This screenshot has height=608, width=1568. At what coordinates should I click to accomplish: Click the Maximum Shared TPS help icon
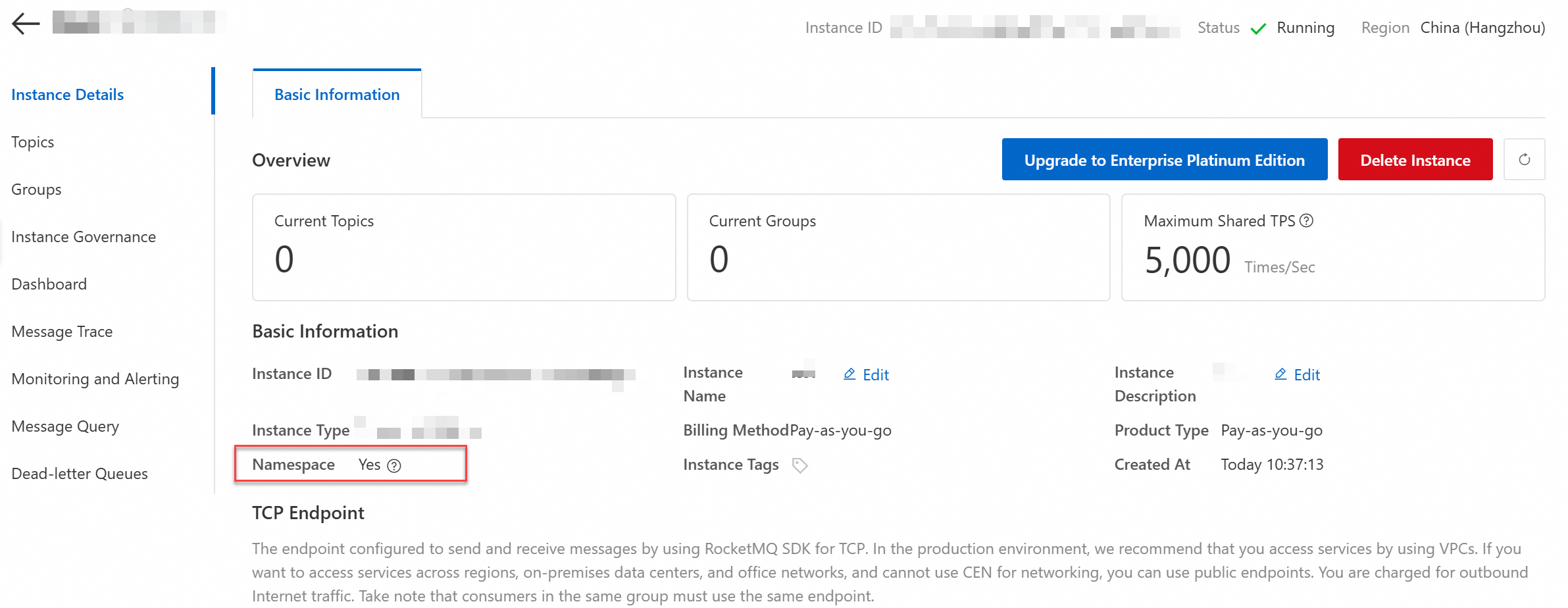click(x=1307, y=221)
